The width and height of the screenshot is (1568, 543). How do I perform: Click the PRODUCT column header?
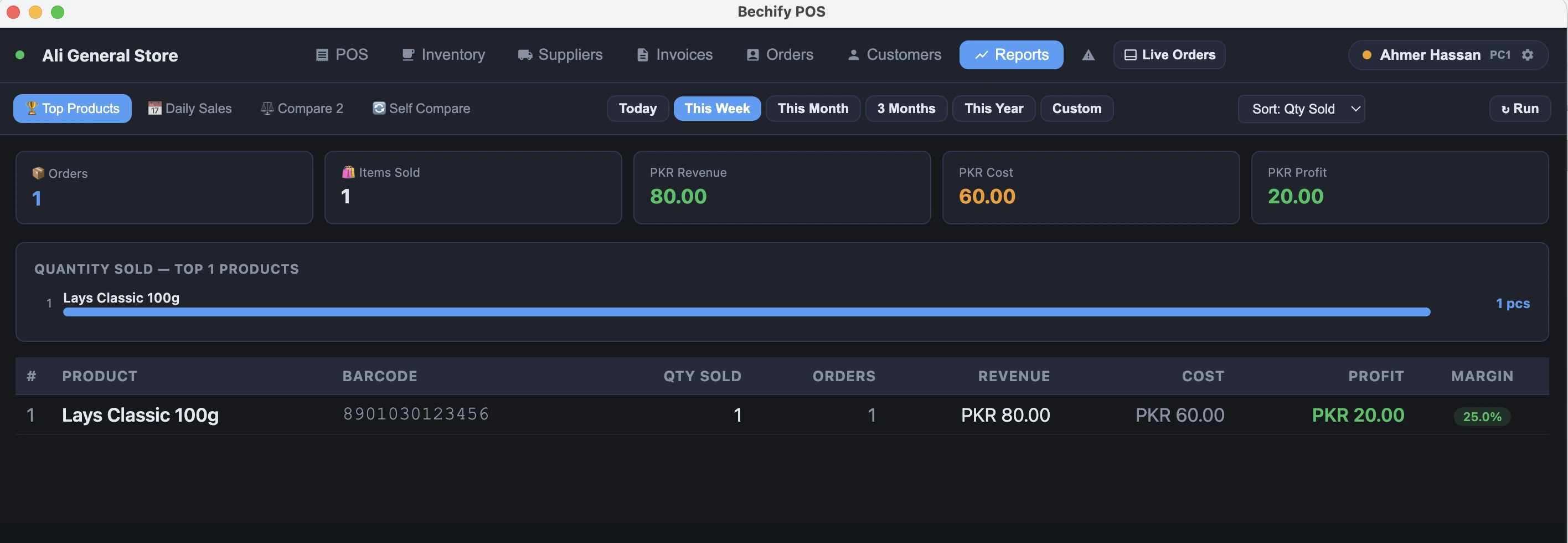point(100,376)
